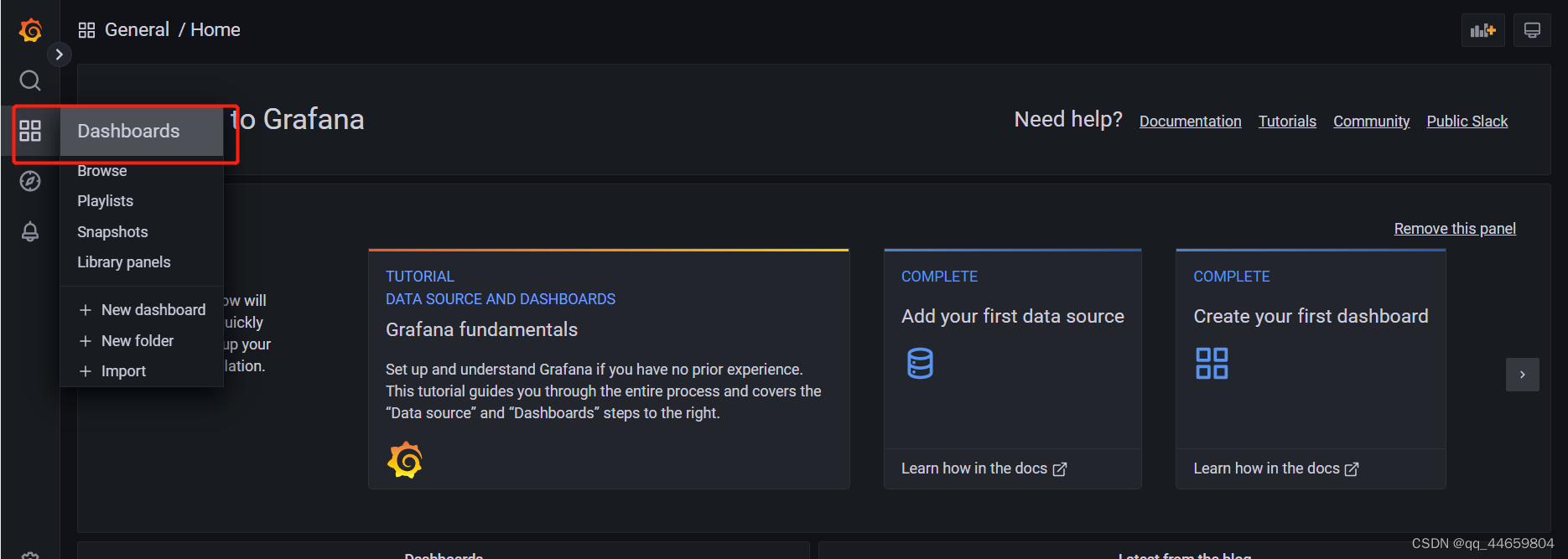This screenshot has height=559, width=1568.
Task: Click Remove this panel link
Action: pos(1455,229)
